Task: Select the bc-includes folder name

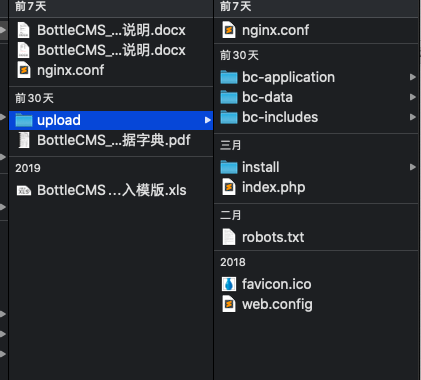Action: 280,117
